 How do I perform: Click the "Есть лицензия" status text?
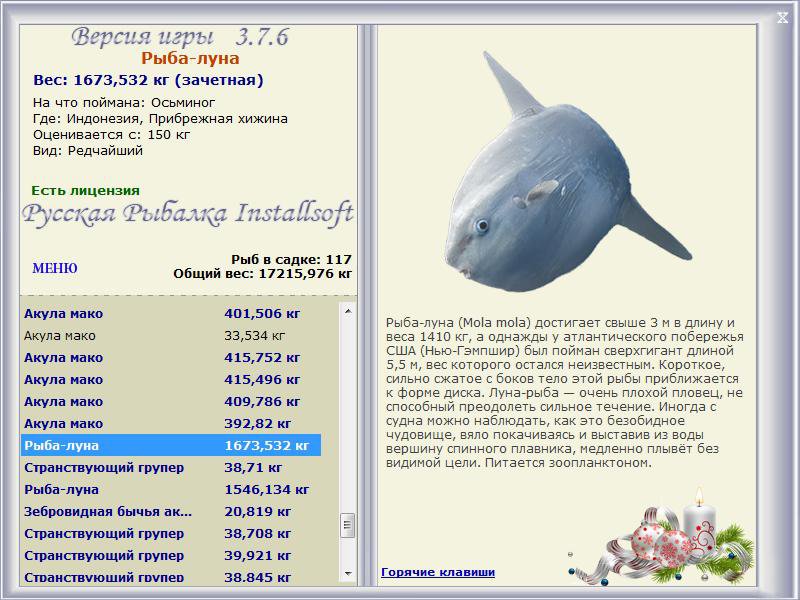[x=85, y=190]
